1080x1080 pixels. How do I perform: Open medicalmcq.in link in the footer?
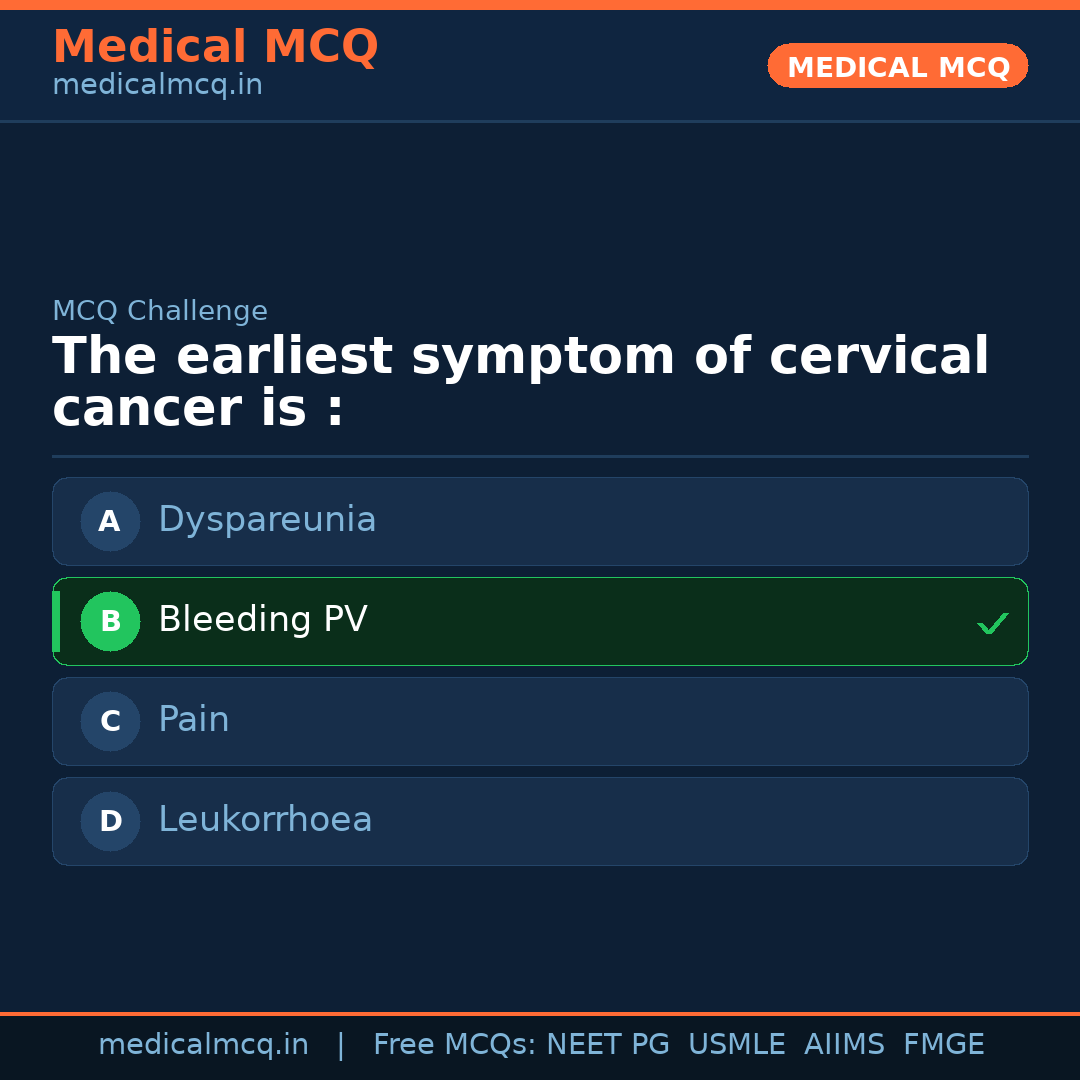[x=203, y=1045]
